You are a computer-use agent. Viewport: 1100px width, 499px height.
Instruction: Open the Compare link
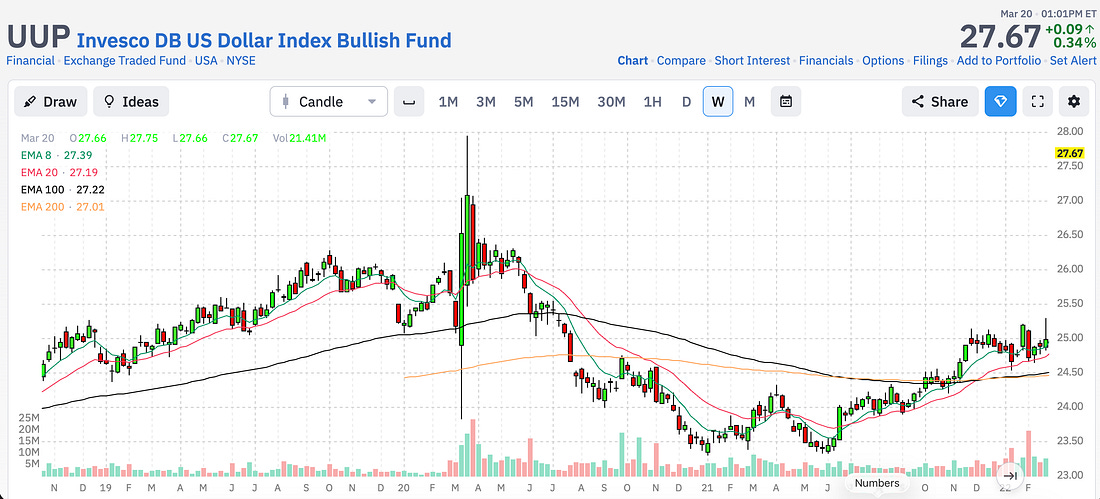point(681,61)
